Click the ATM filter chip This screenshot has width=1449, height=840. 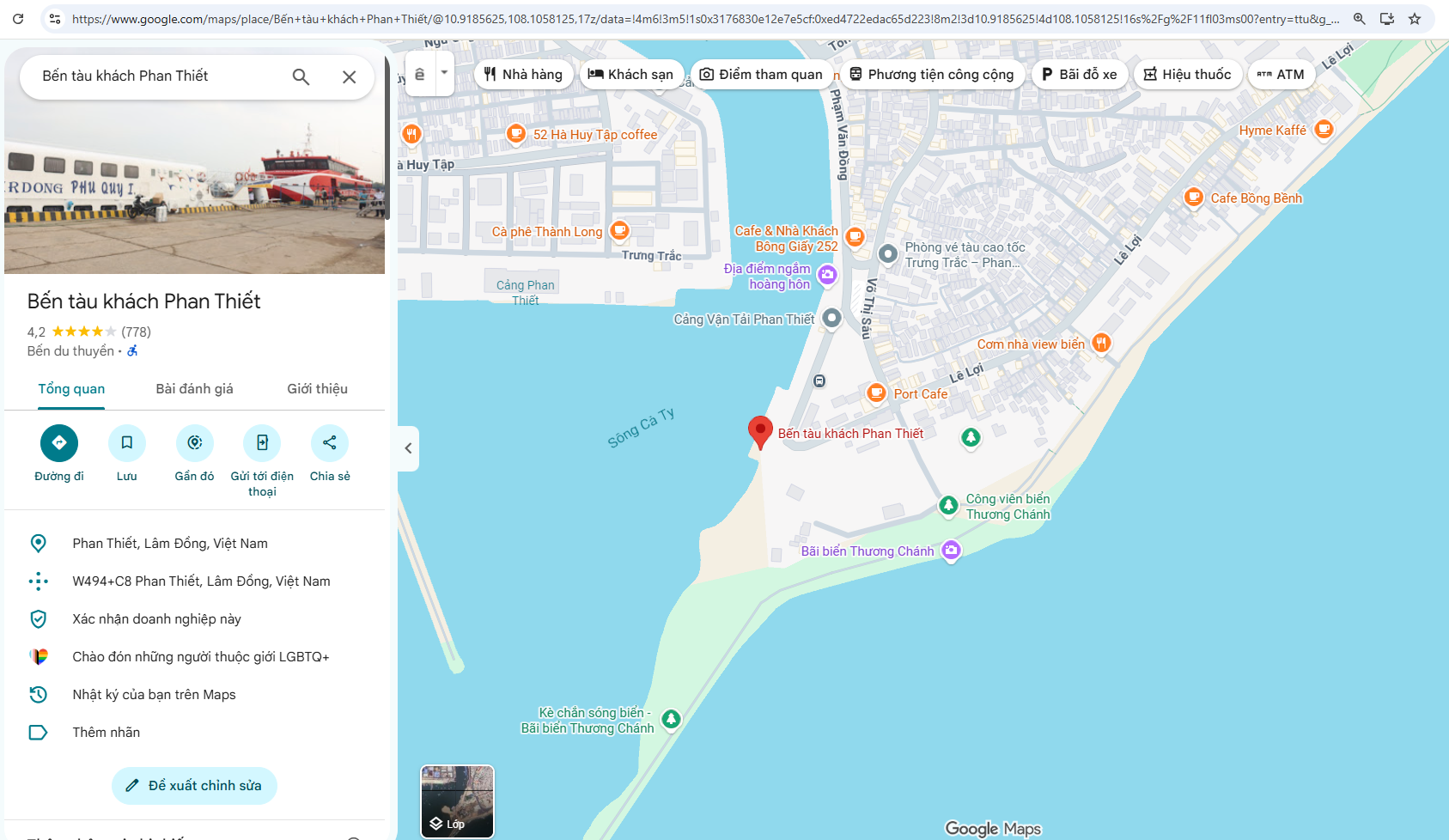(x=1281, y=75)
